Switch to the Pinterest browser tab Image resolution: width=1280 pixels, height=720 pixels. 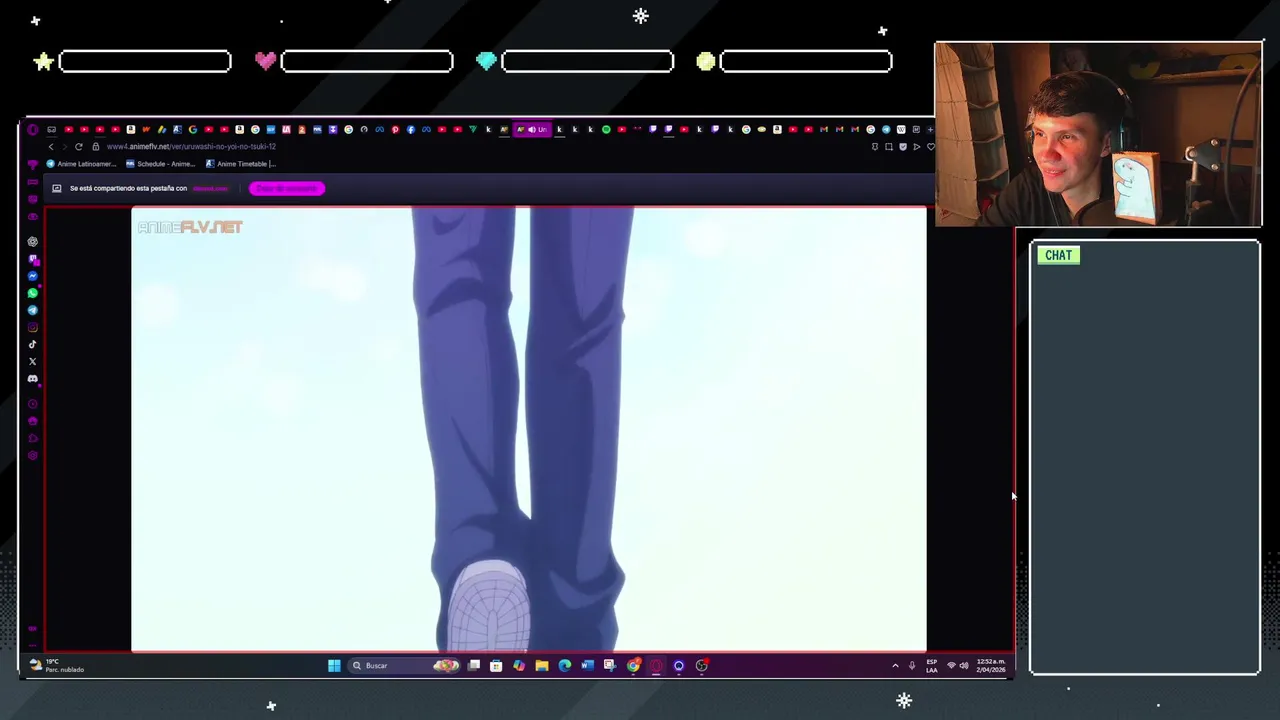click(x=395, y=129)
